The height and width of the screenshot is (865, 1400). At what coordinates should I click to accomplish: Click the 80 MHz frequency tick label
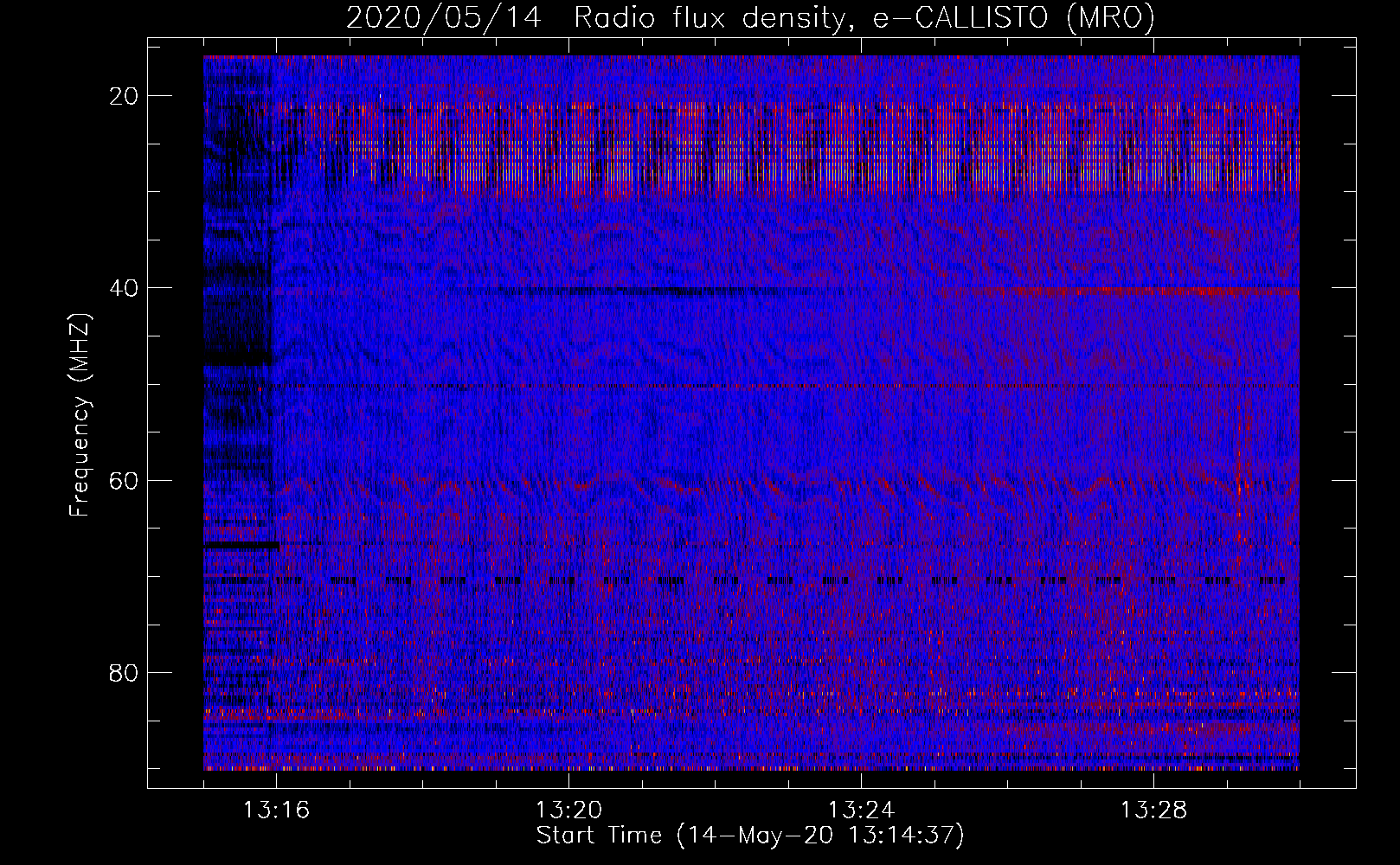point(124,672)
